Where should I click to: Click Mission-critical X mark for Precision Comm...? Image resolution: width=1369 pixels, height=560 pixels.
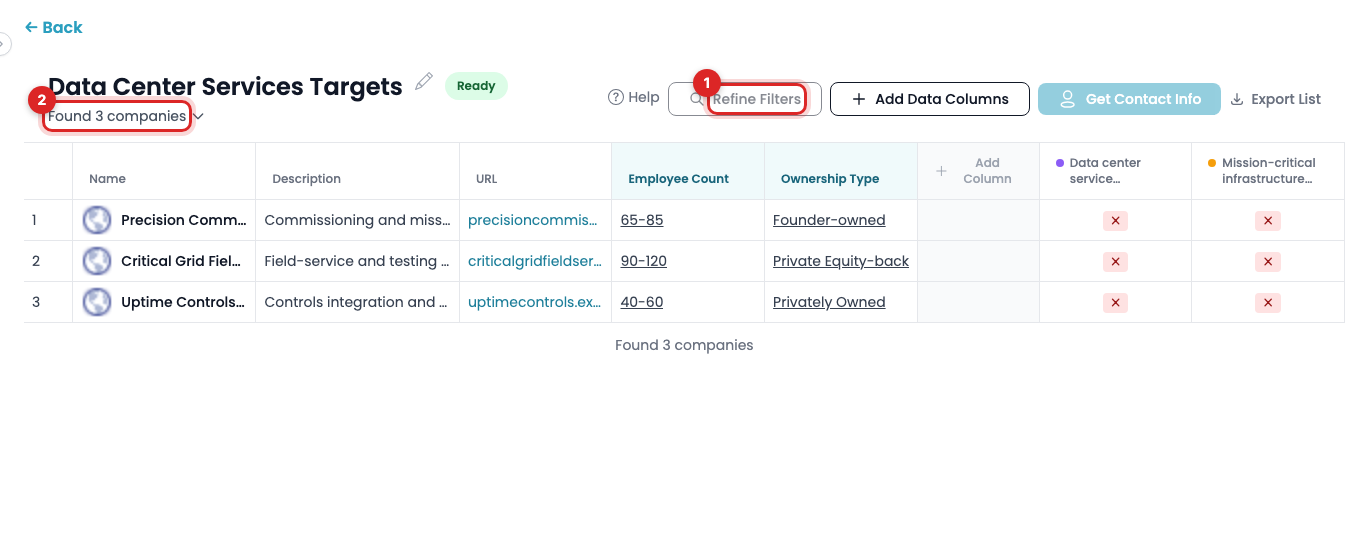point(1268,220)
